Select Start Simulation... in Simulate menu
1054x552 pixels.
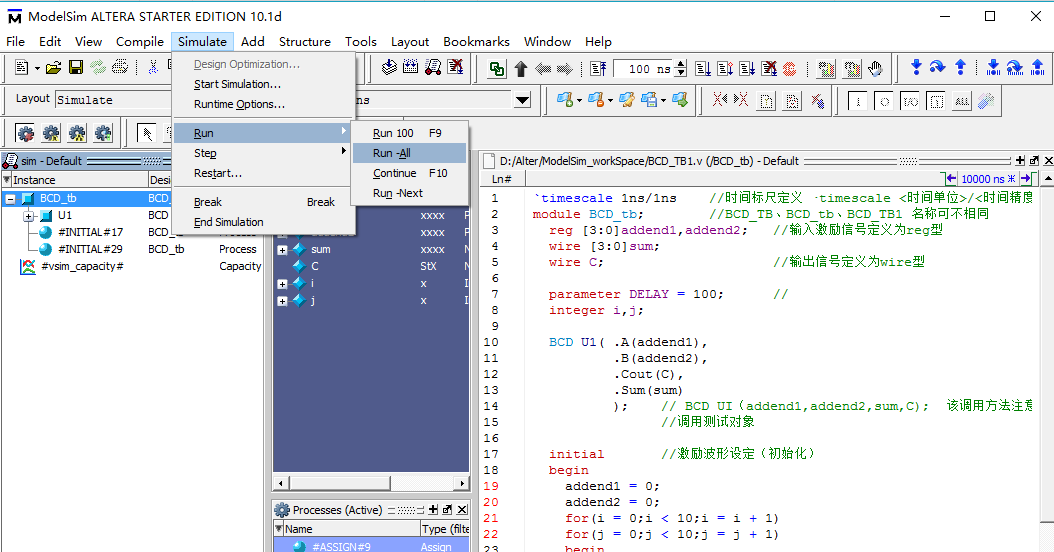(264, 84)
